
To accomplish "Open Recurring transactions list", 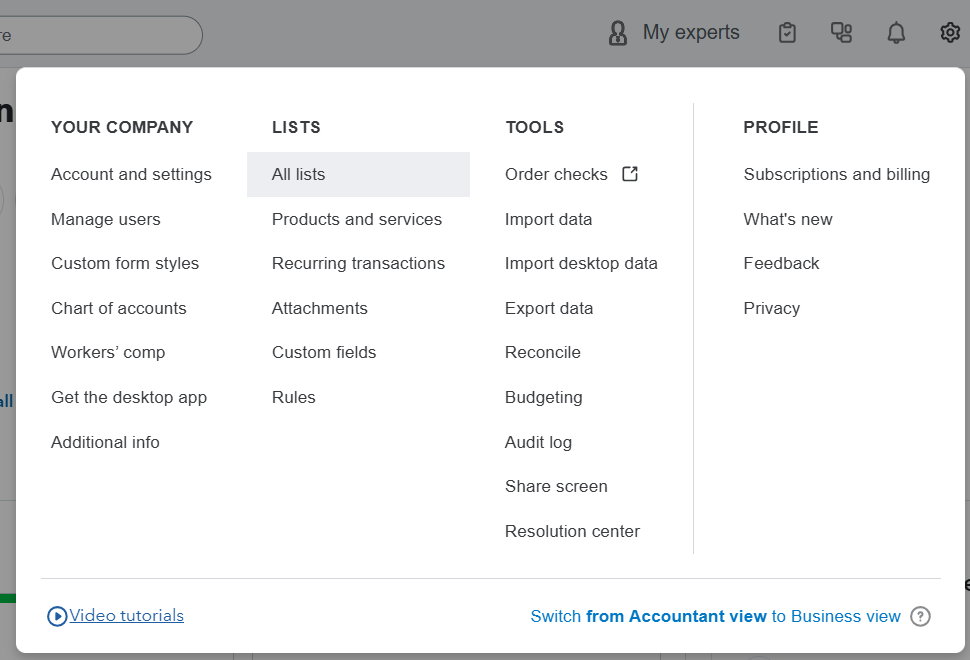I will (x=358, y=263).
